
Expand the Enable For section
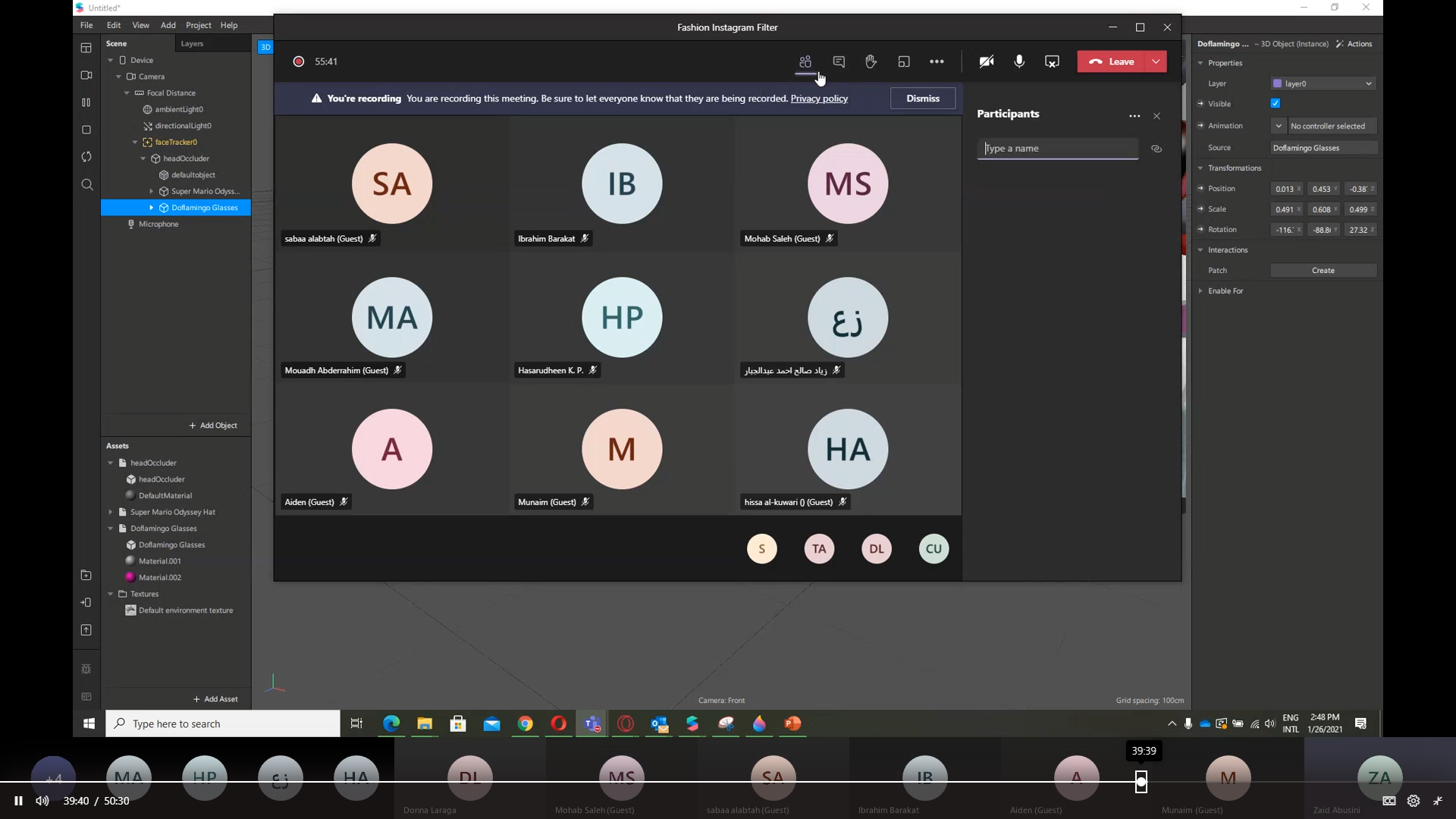(1200, 291)
